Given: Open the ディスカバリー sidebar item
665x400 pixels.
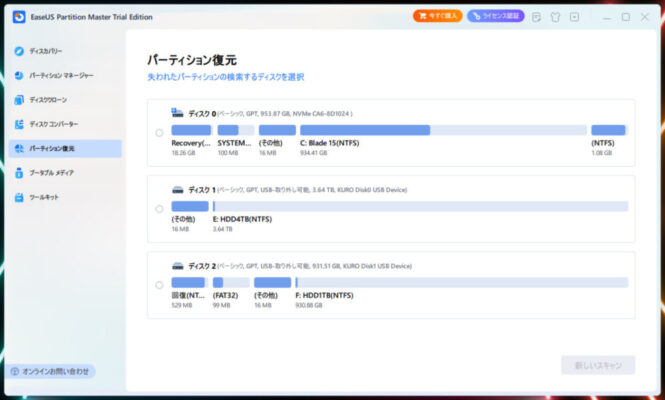Looking at the screenshot, I should 65,51.
